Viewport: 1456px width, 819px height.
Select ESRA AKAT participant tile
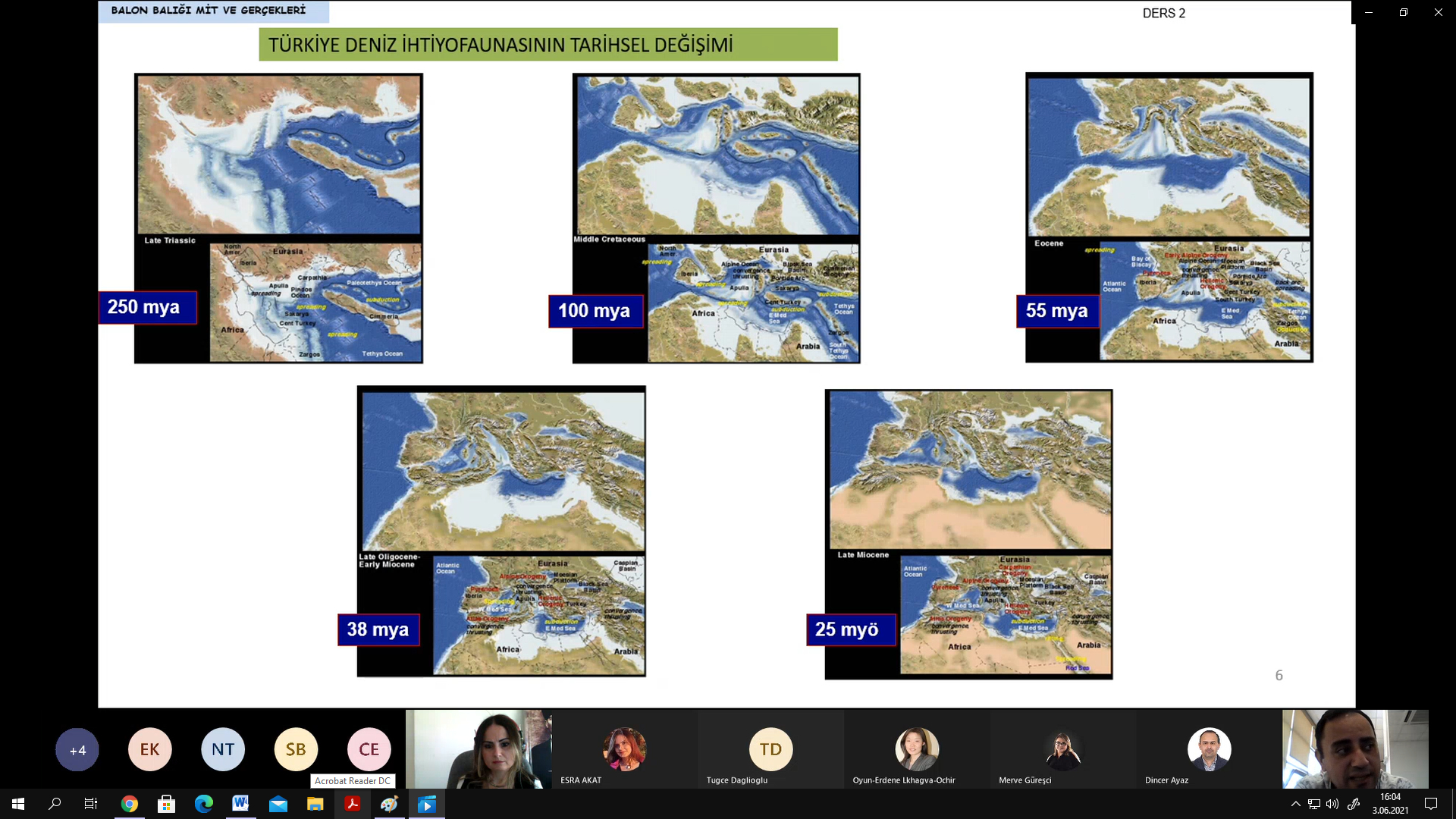624,749
